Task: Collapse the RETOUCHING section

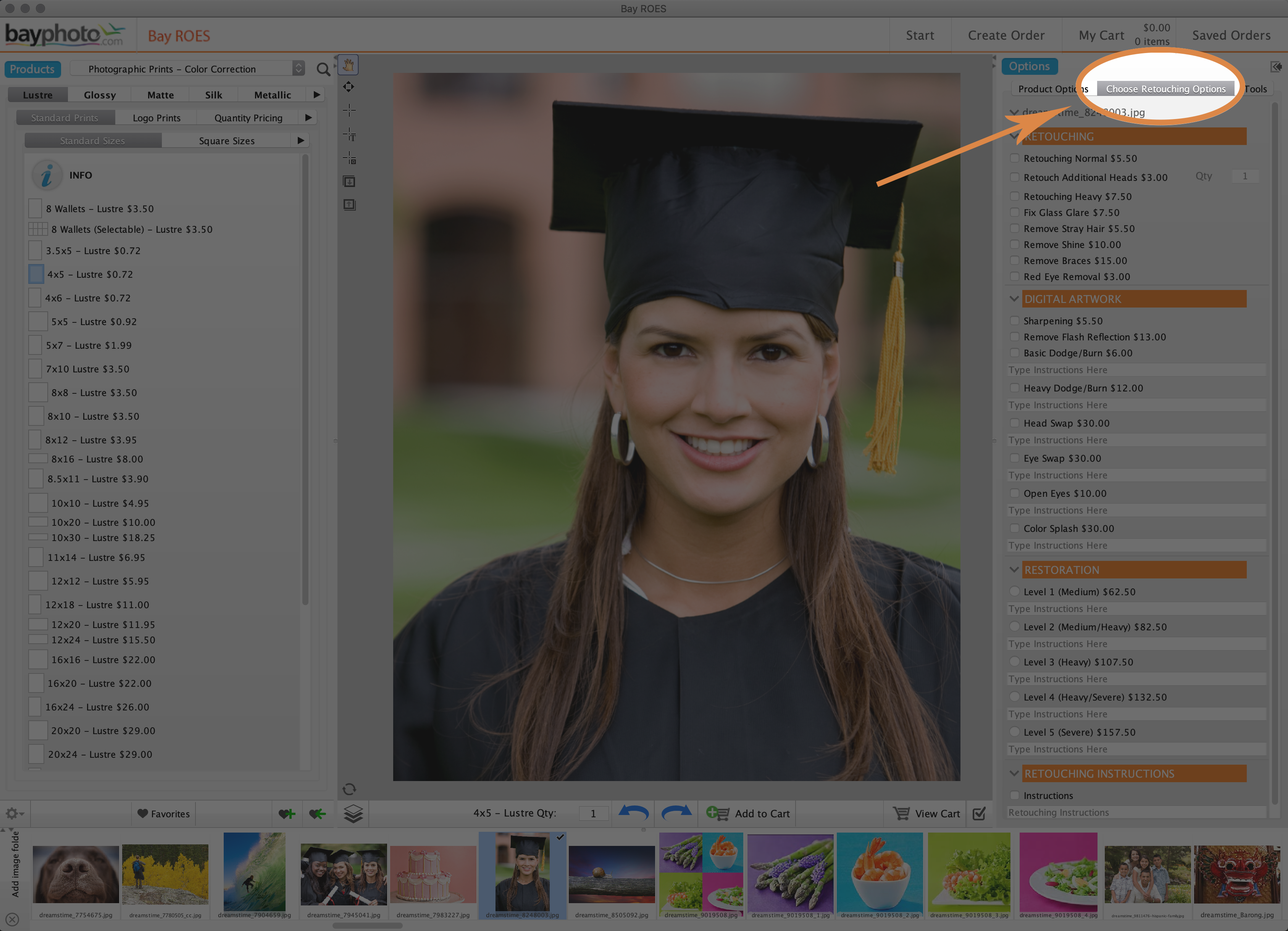Action: pyautogui.click(x=1015, y=136)
